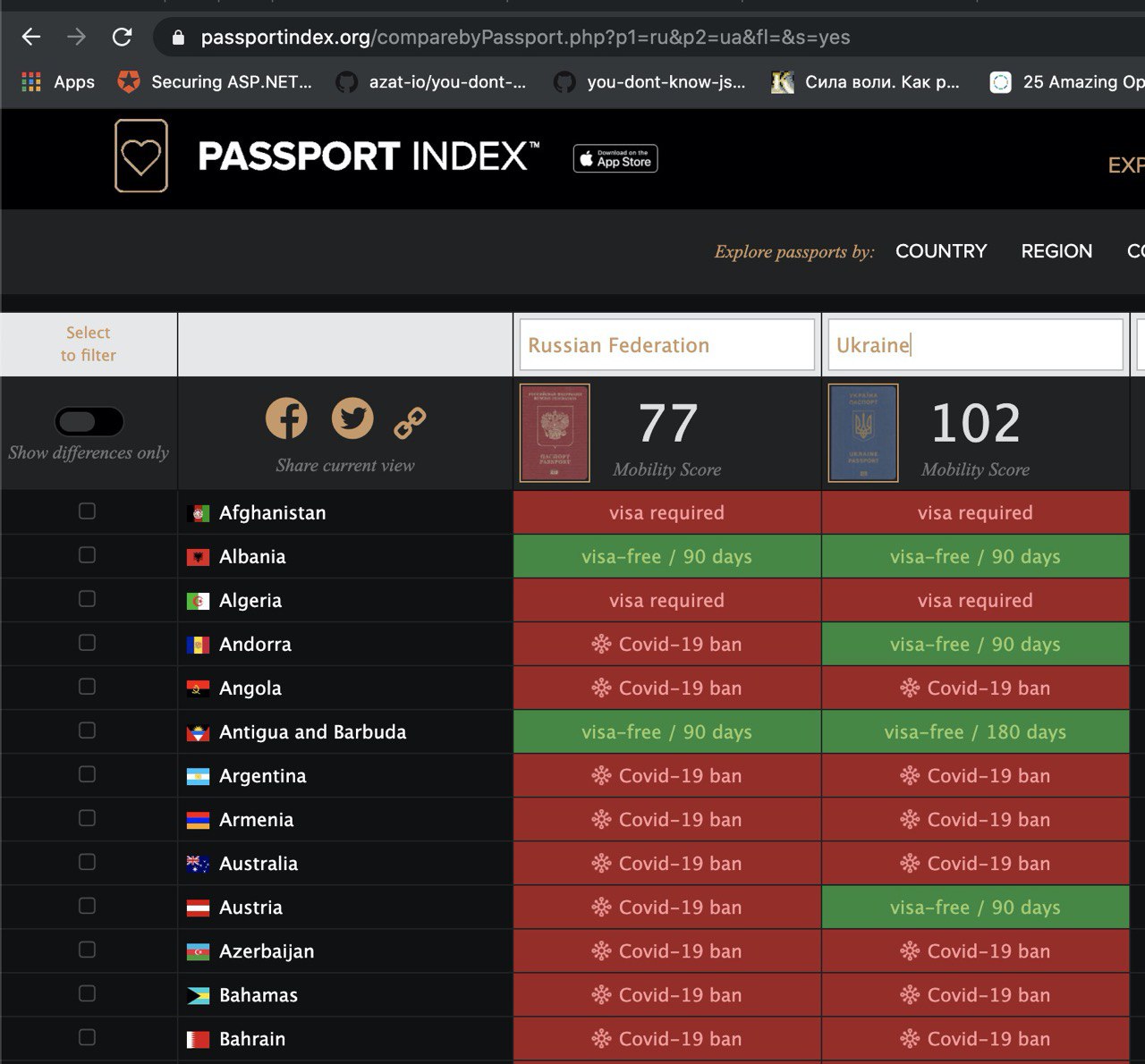The image size is (1145, 1064).
Task: Click Russia's visa-free cell for Albania
Action: click(x=667, y=557)
